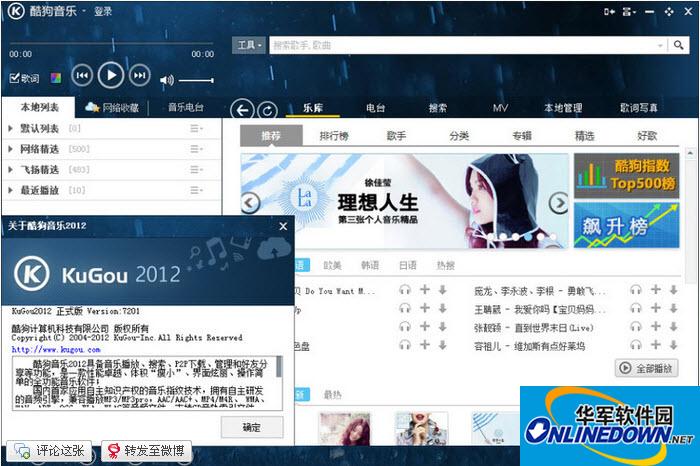Select the 日语 language filter
Image resolution: width=700 pixels, height=466 pixels.
click(408, 266)
